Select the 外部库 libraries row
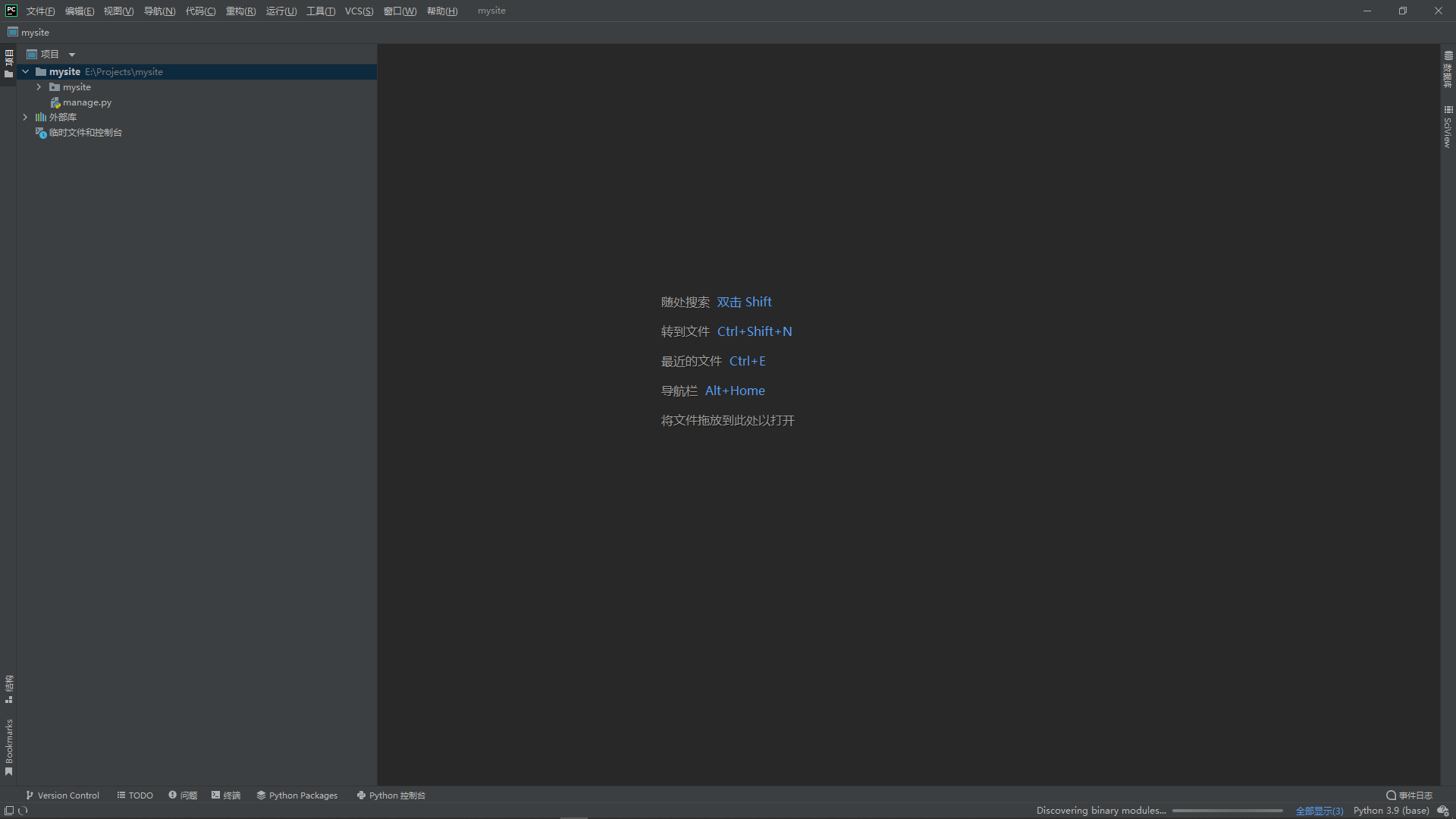This screenshot has width=1456, height=819. [56, 117]
